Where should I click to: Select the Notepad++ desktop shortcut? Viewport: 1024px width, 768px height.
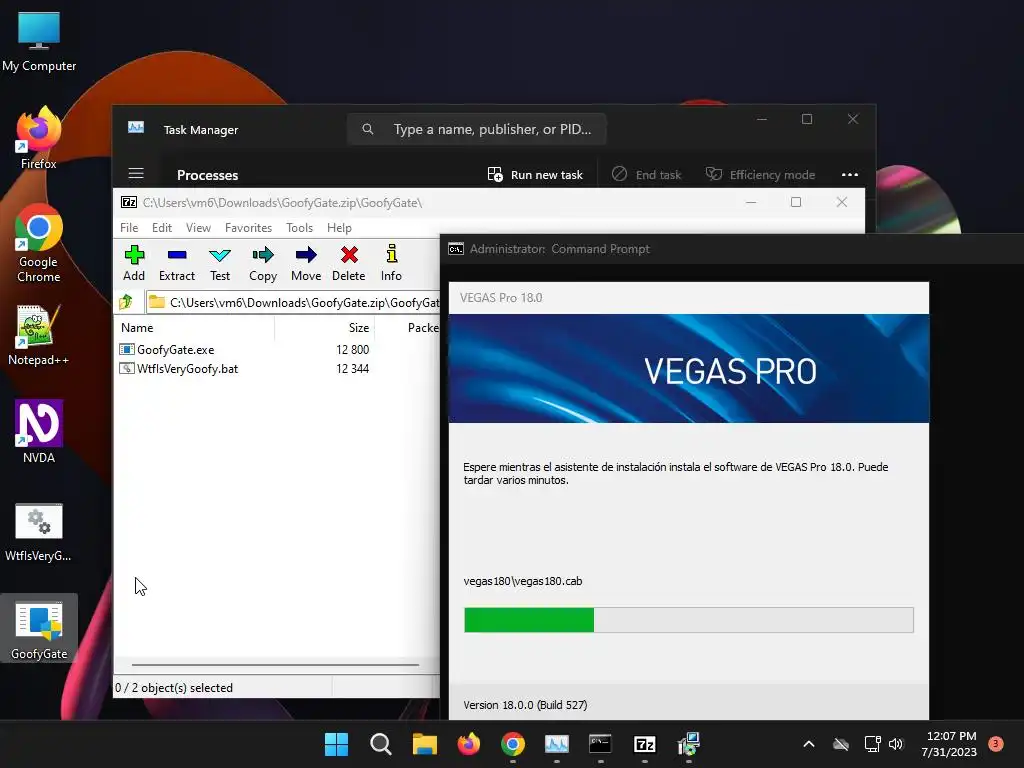[39, 336]
